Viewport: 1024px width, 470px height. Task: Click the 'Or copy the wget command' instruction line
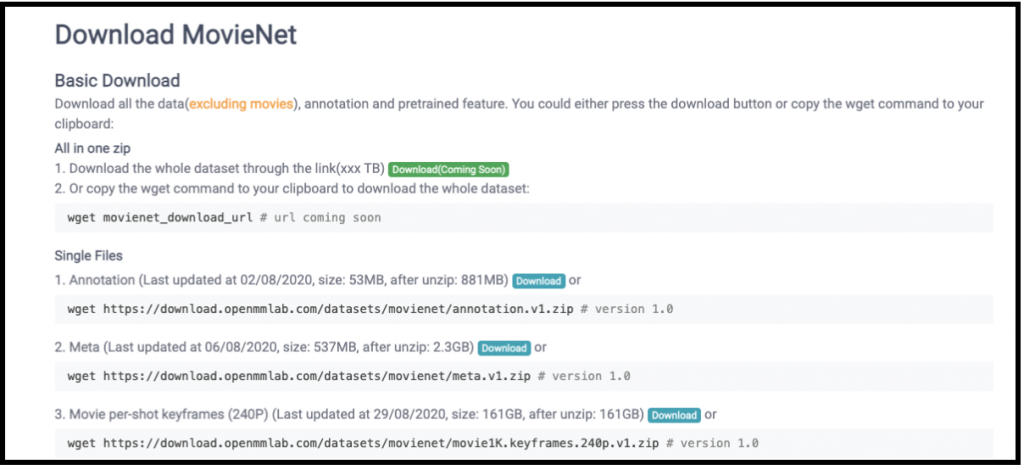pyautogui.click(x=292, y=188)
